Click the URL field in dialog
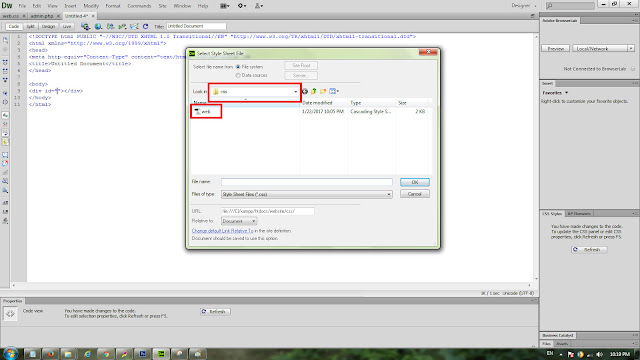This screenshot has height=360, width=640. (268, 211)
